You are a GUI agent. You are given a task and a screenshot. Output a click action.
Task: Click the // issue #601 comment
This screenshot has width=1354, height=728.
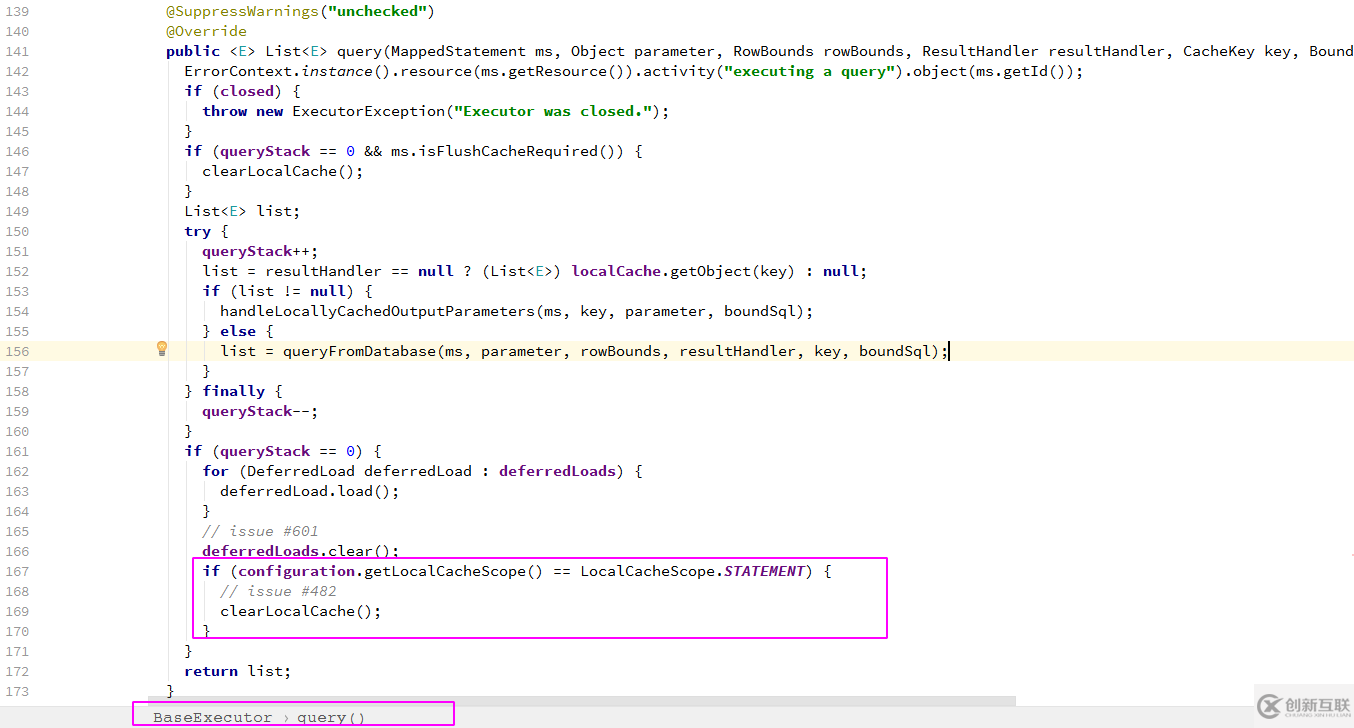[x=260, y=531]
